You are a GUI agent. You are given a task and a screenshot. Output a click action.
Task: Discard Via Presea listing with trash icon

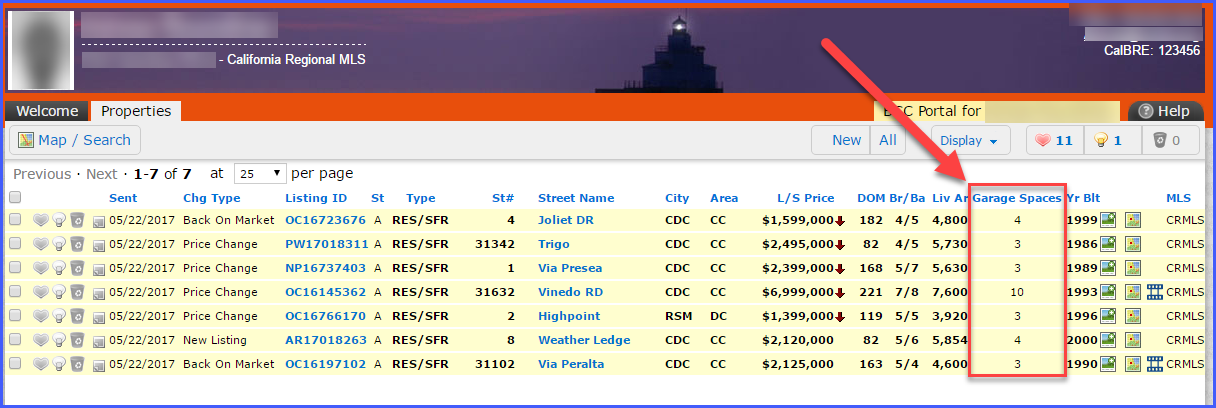point(77,268)
